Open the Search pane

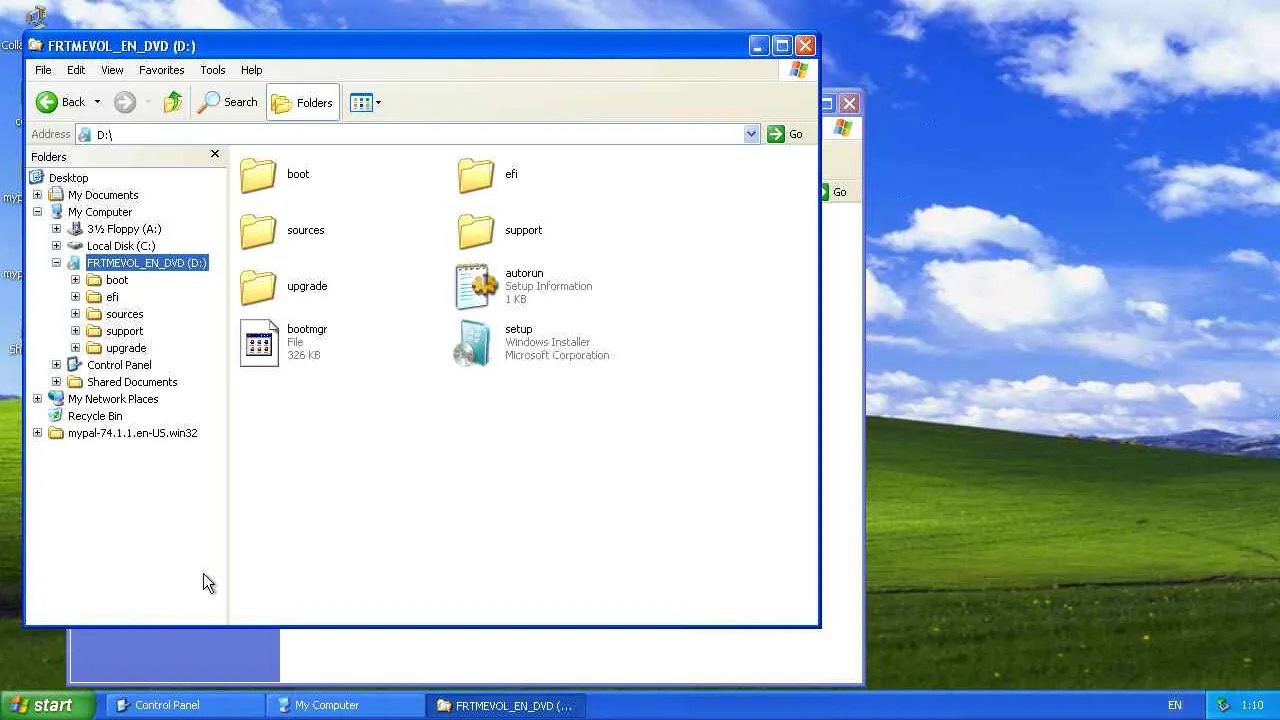click(228, 102)
